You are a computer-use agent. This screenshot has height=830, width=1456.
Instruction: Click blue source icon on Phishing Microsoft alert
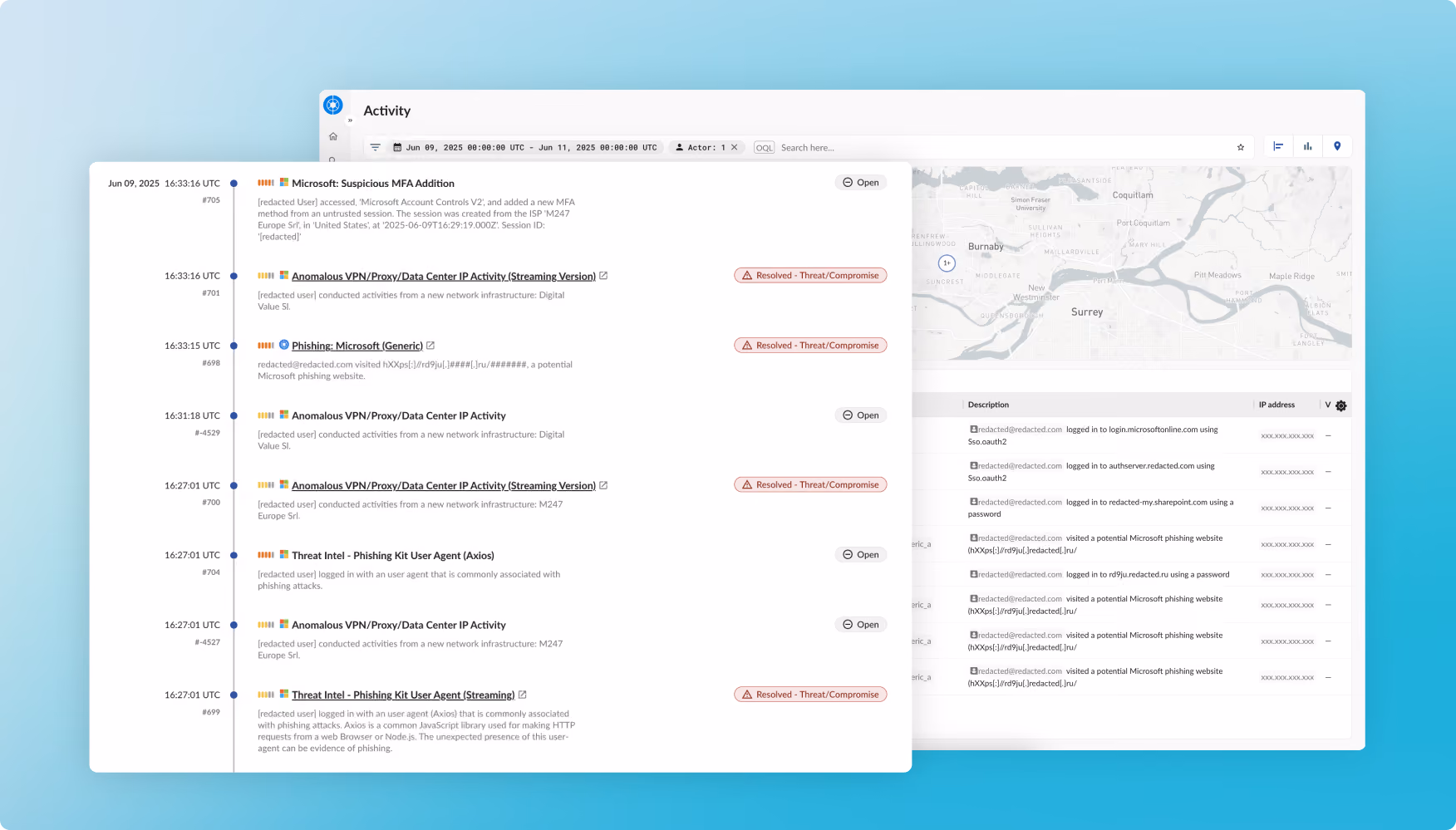point(284,345)
